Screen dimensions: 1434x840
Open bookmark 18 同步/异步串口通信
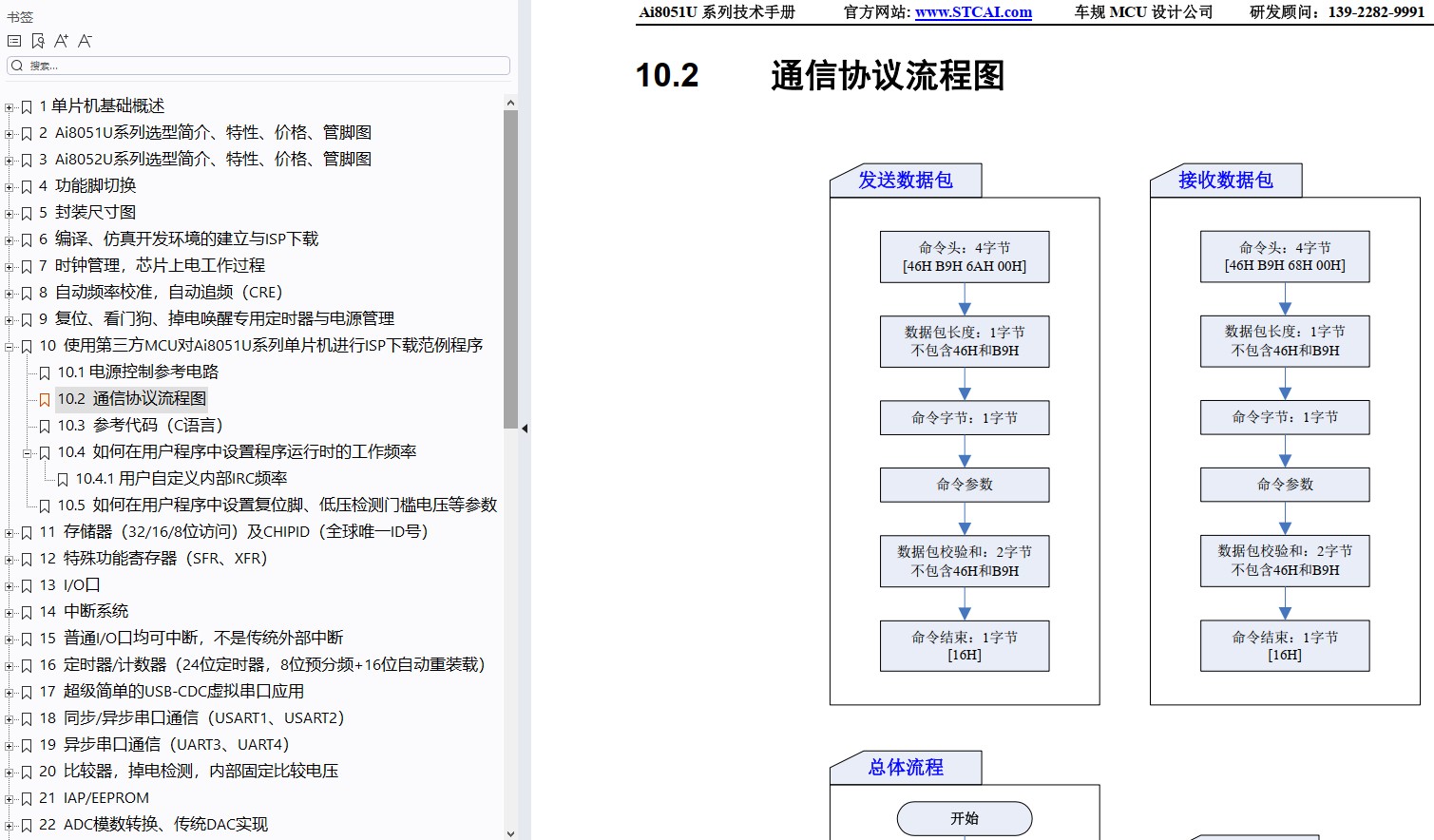tap(192, 718)
